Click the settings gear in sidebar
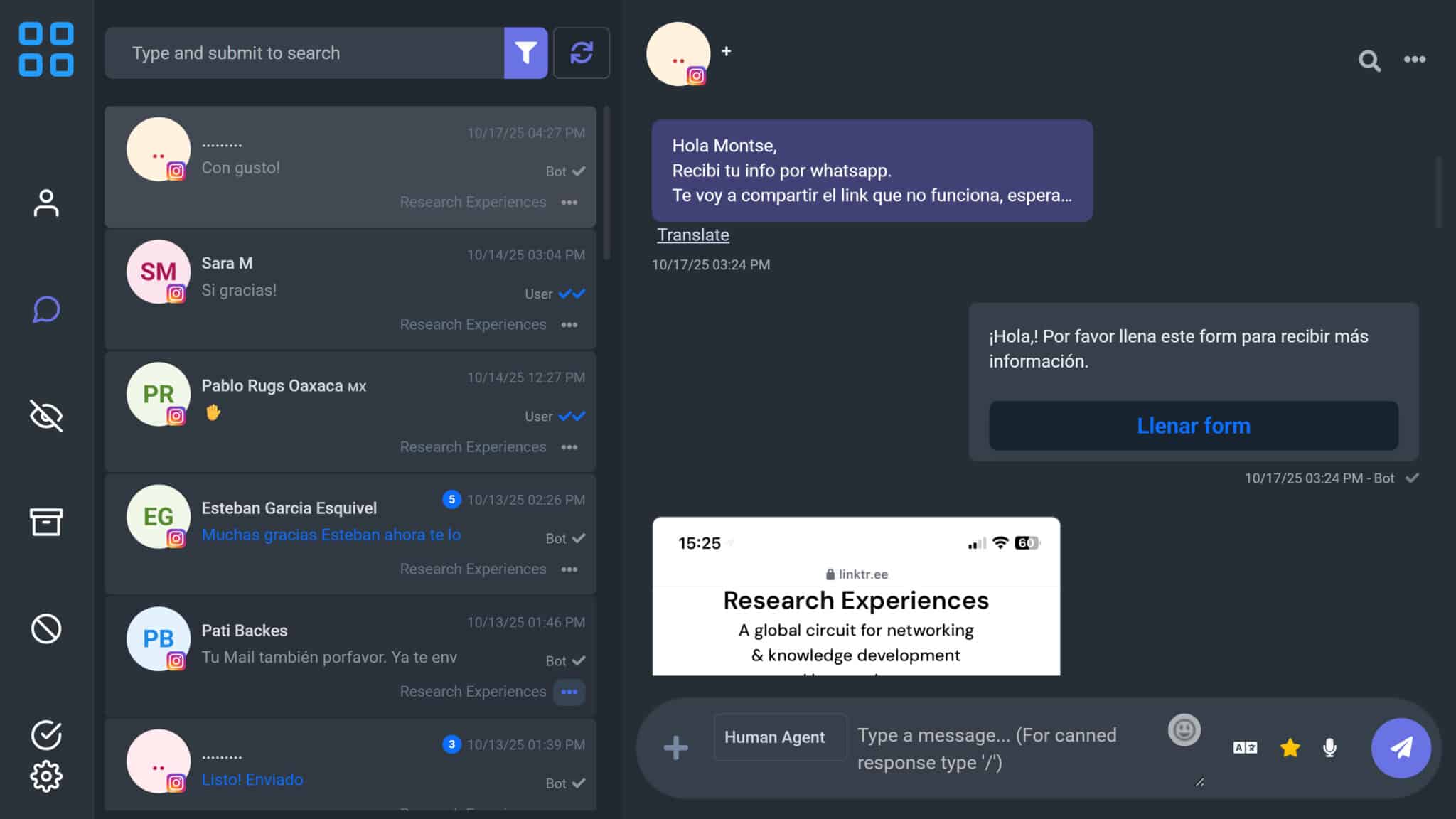 [46, 776]
